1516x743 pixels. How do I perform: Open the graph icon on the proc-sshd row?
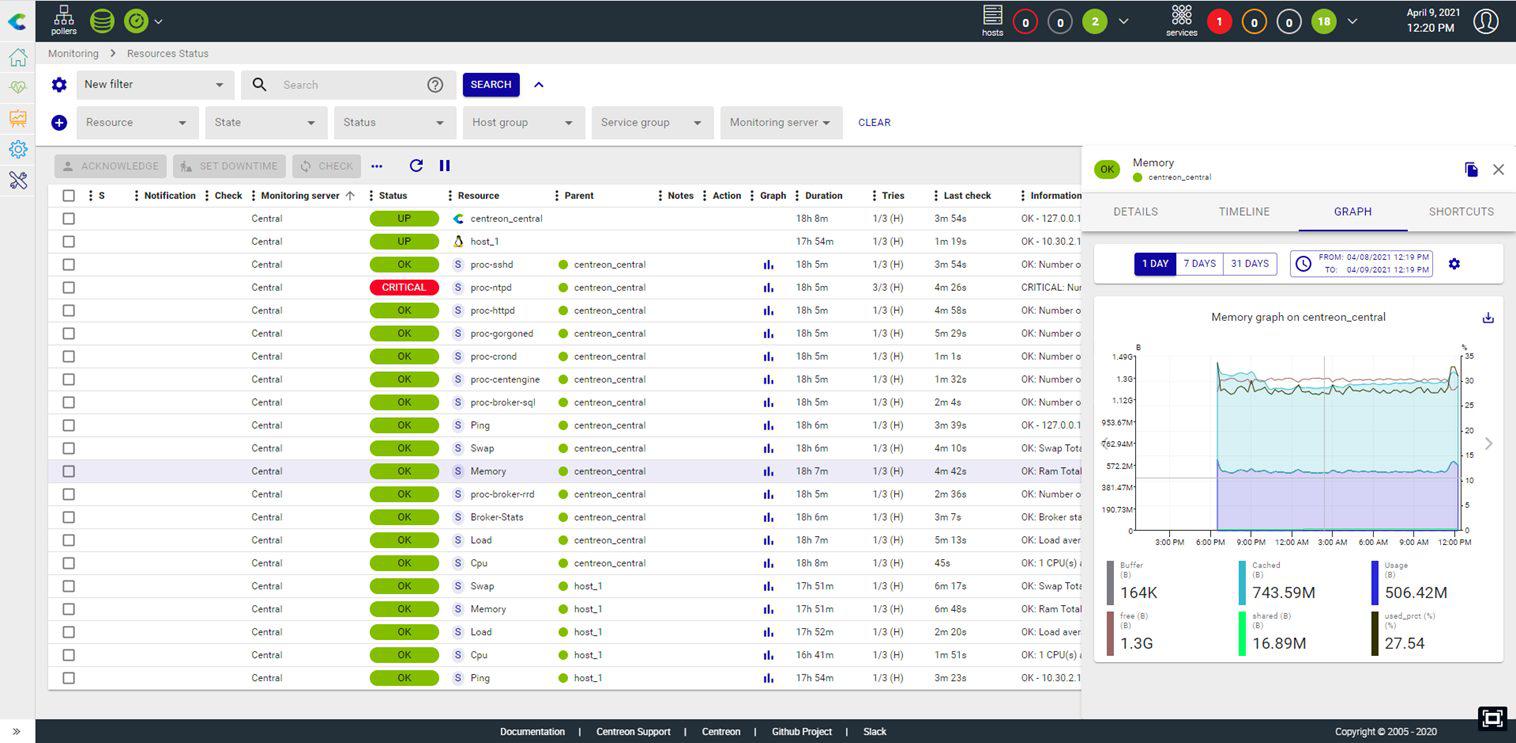pyautogui.click(x=767, y=264)
